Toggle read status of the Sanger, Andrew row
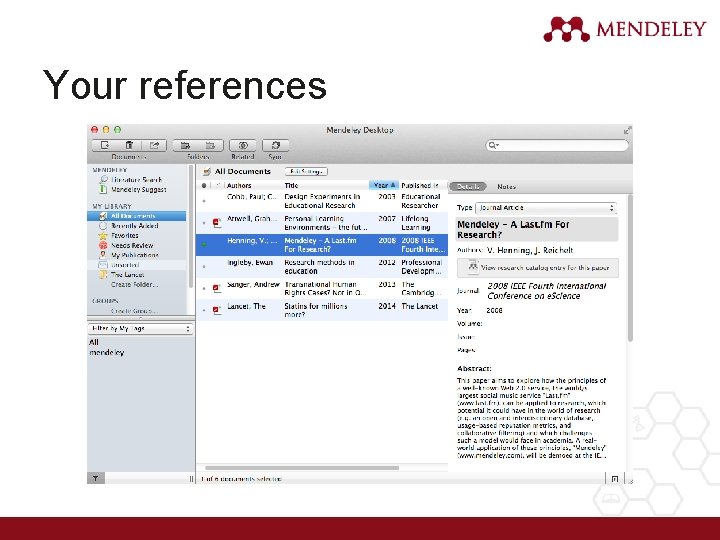This screenshot has height=540, width=720. pos(204,289)
